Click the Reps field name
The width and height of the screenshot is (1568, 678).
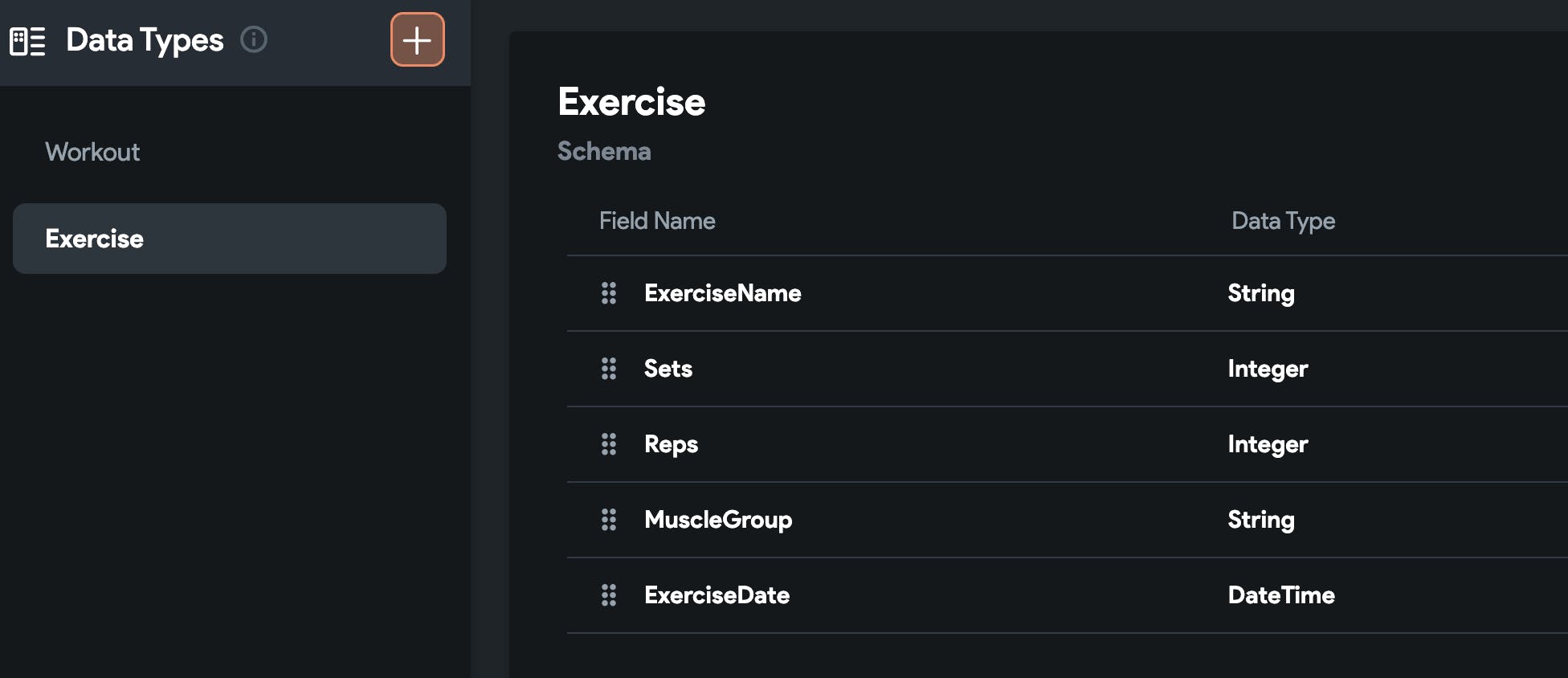click(671, 444)
